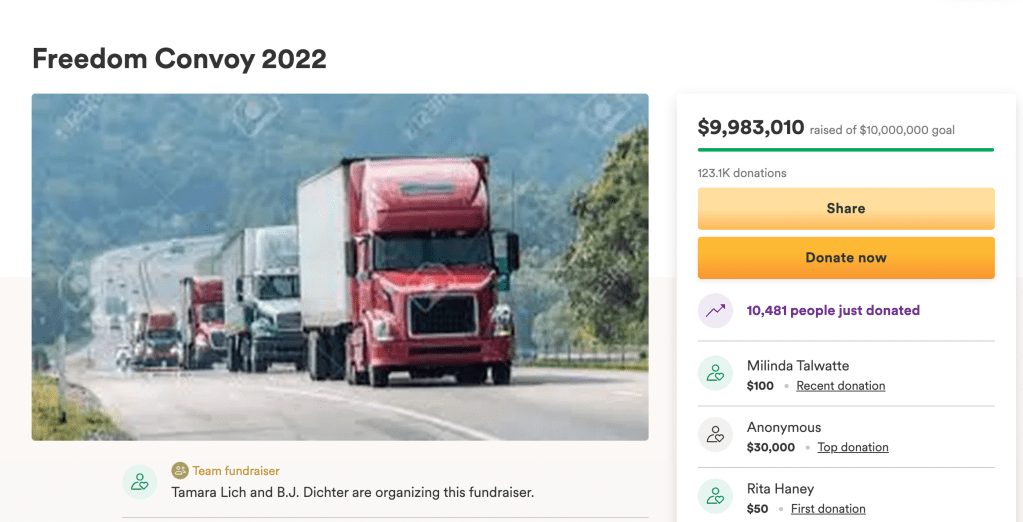Image resolution: width=1023 pixels, height=522 pixels.
Task: Open the First donation link
Action: [828, 508]
